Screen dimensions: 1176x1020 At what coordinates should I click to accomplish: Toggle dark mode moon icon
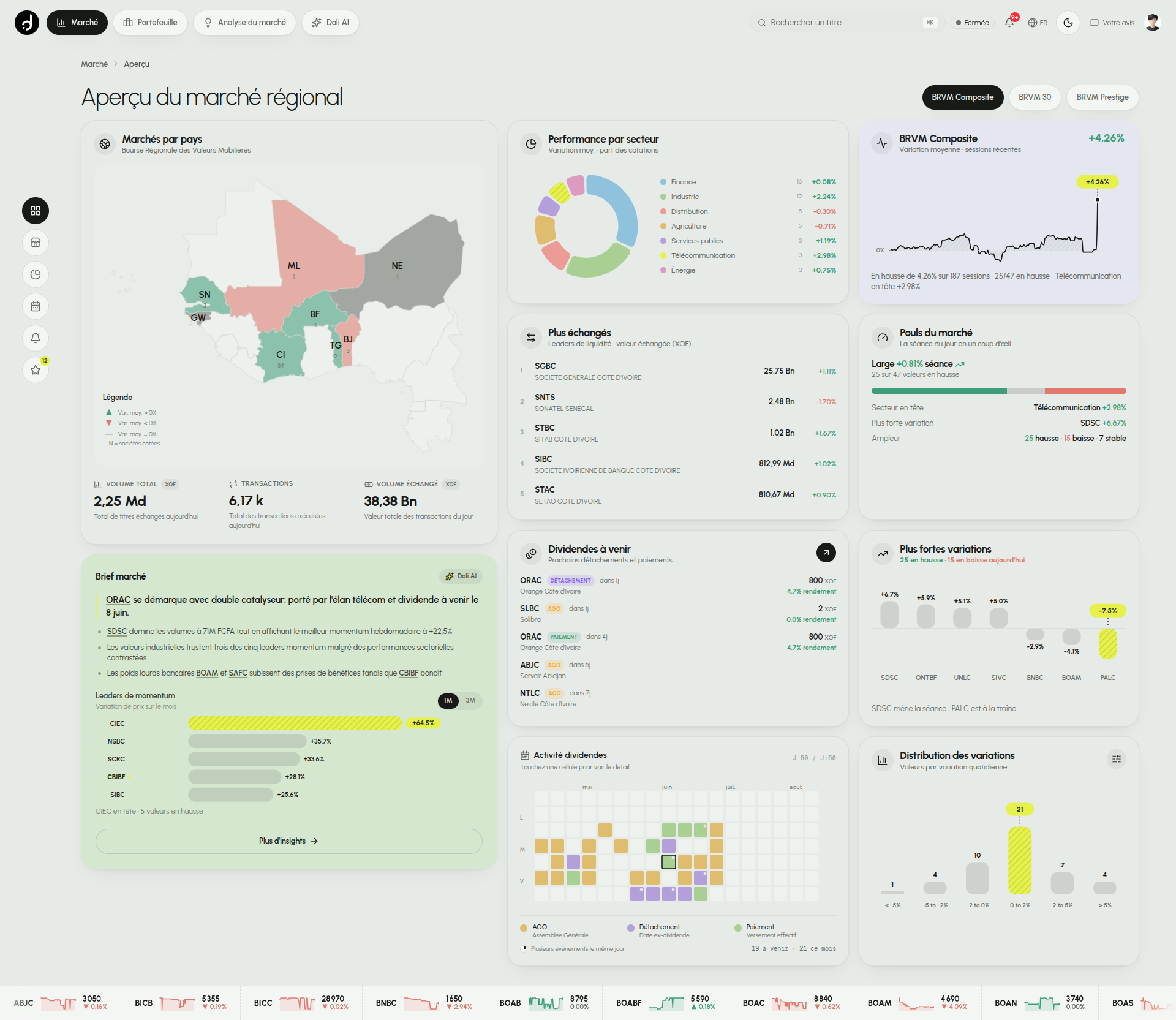(1068, 23)
